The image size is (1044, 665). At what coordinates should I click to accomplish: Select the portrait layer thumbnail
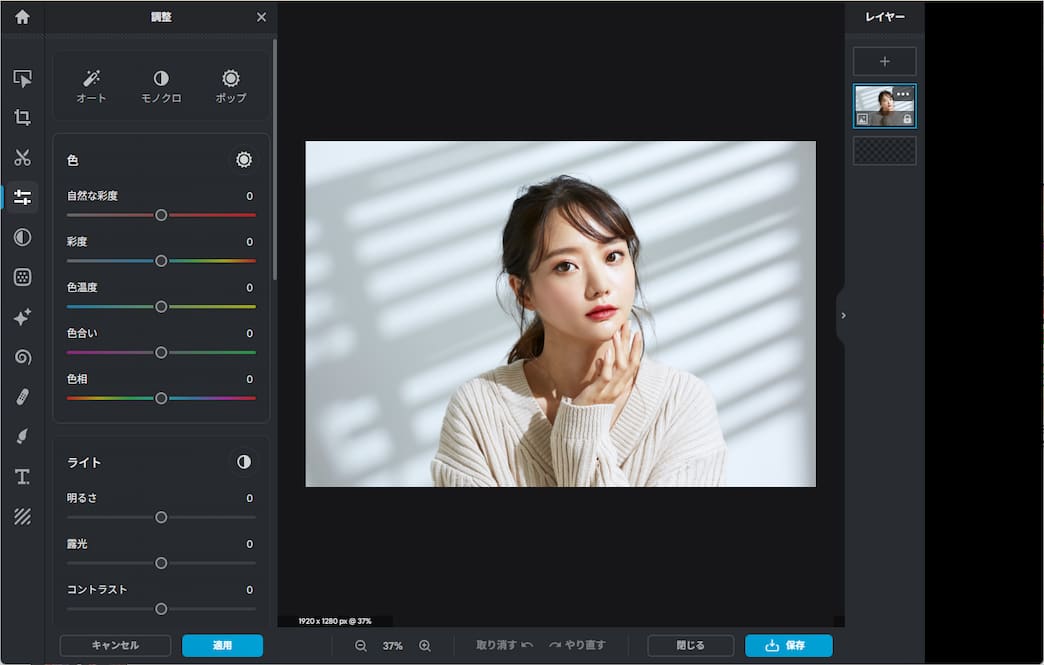885,106
